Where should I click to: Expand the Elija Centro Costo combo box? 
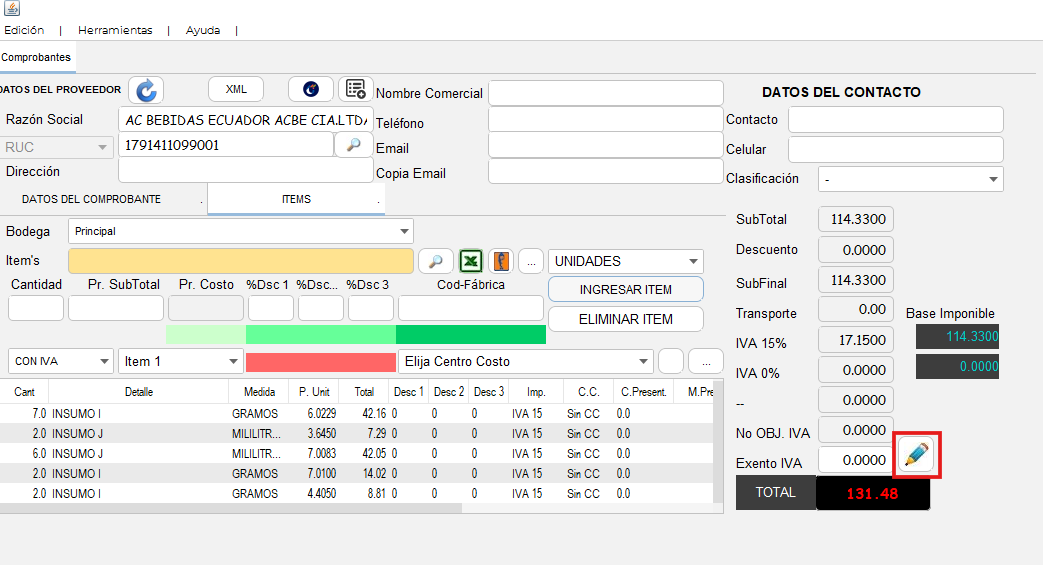pos(525,361)
